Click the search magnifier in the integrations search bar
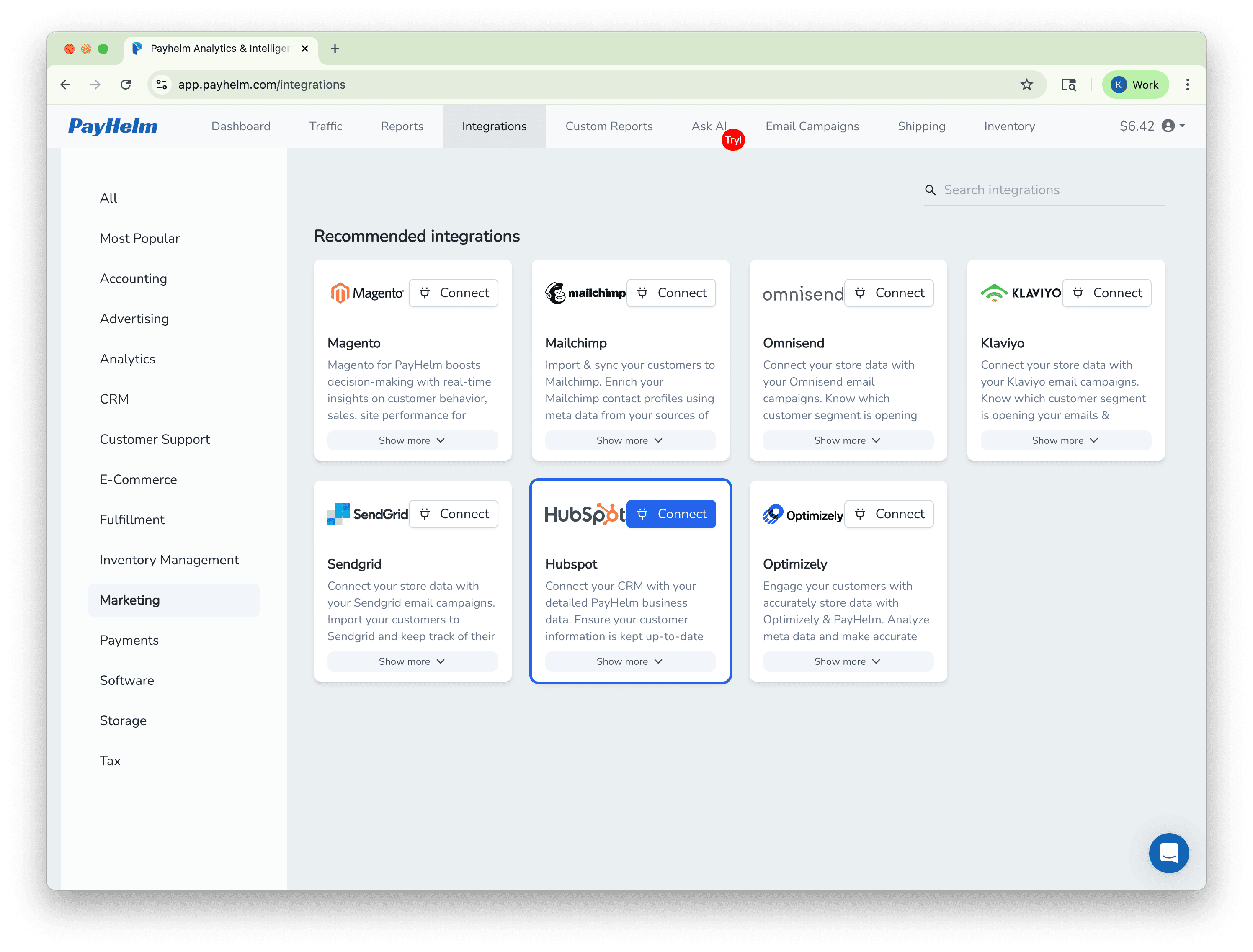Screen dimensions: 1253x952 click(x=931, y=190)
